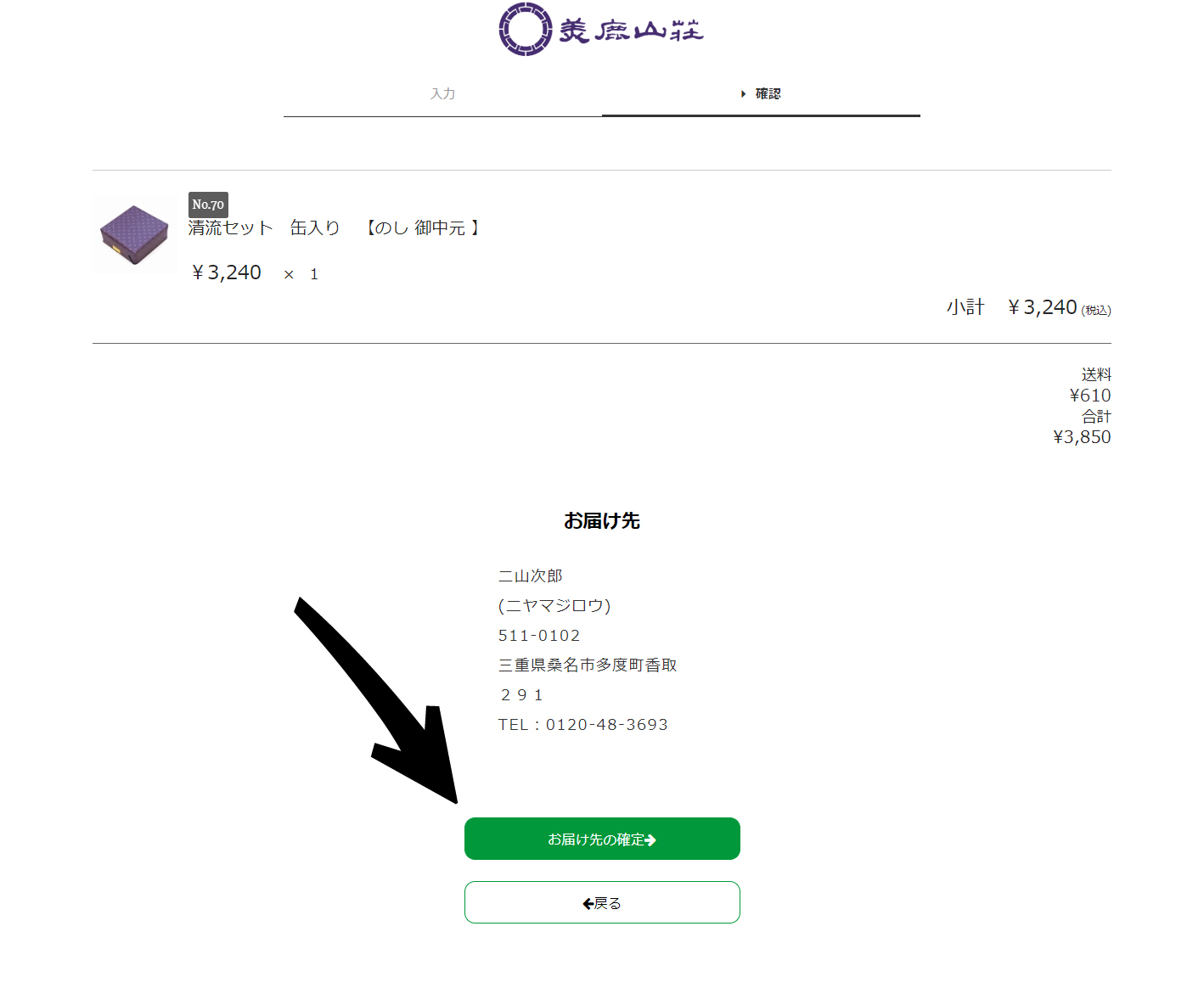Click the ¥3,240 unit price
This screenshot has width=1204, height=1005.
tap(227, 272)
